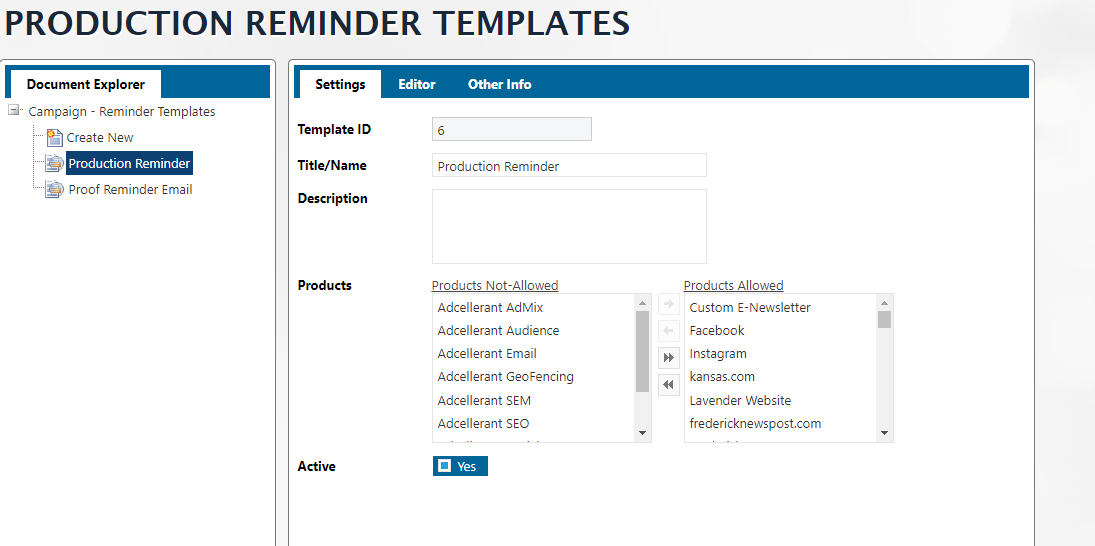Select the Settings tab
This screenshot has width=1095, height=546.
(x=340, y=84)
